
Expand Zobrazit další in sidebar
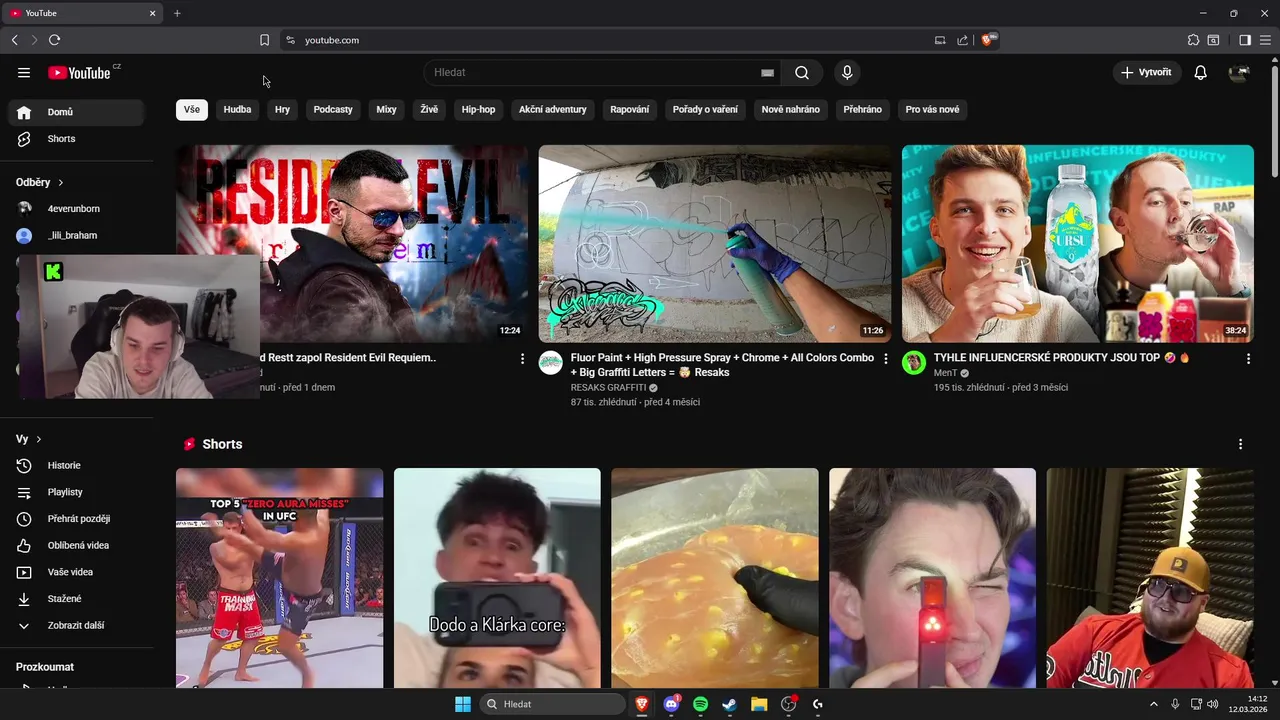76,625
